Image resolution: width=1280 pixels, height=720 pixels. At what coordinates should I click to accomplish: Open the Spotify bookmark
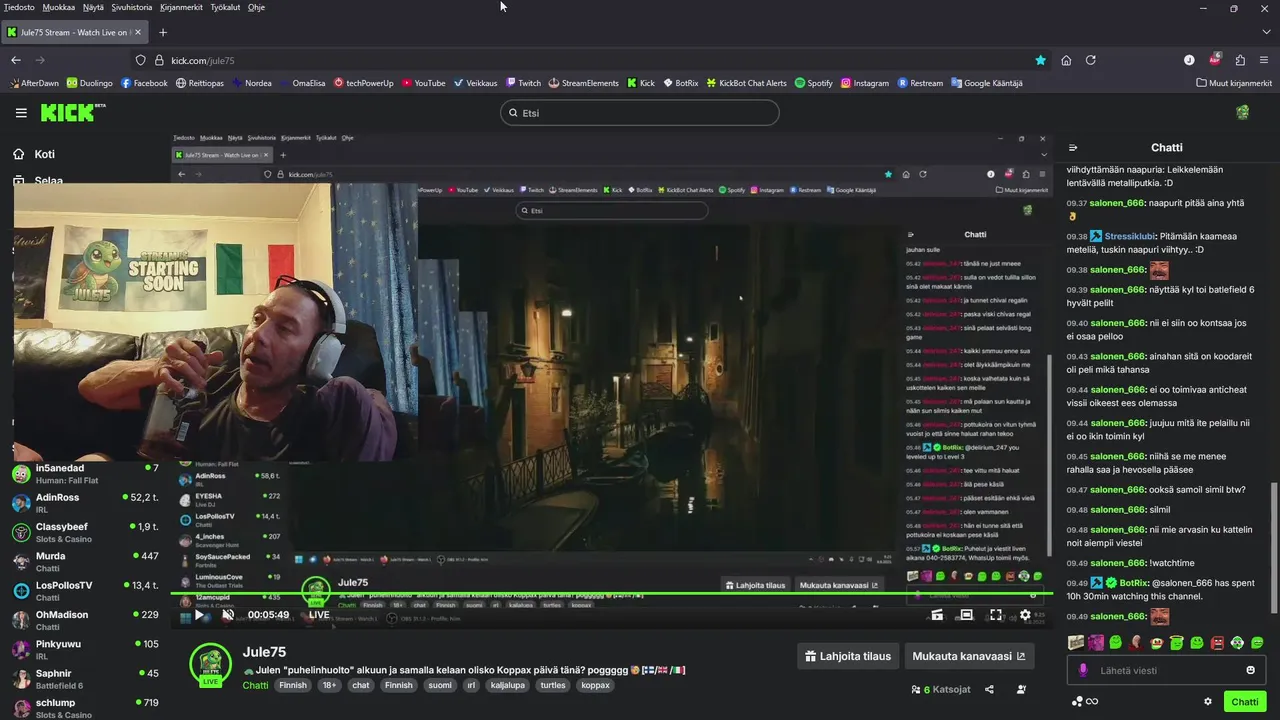814,83
